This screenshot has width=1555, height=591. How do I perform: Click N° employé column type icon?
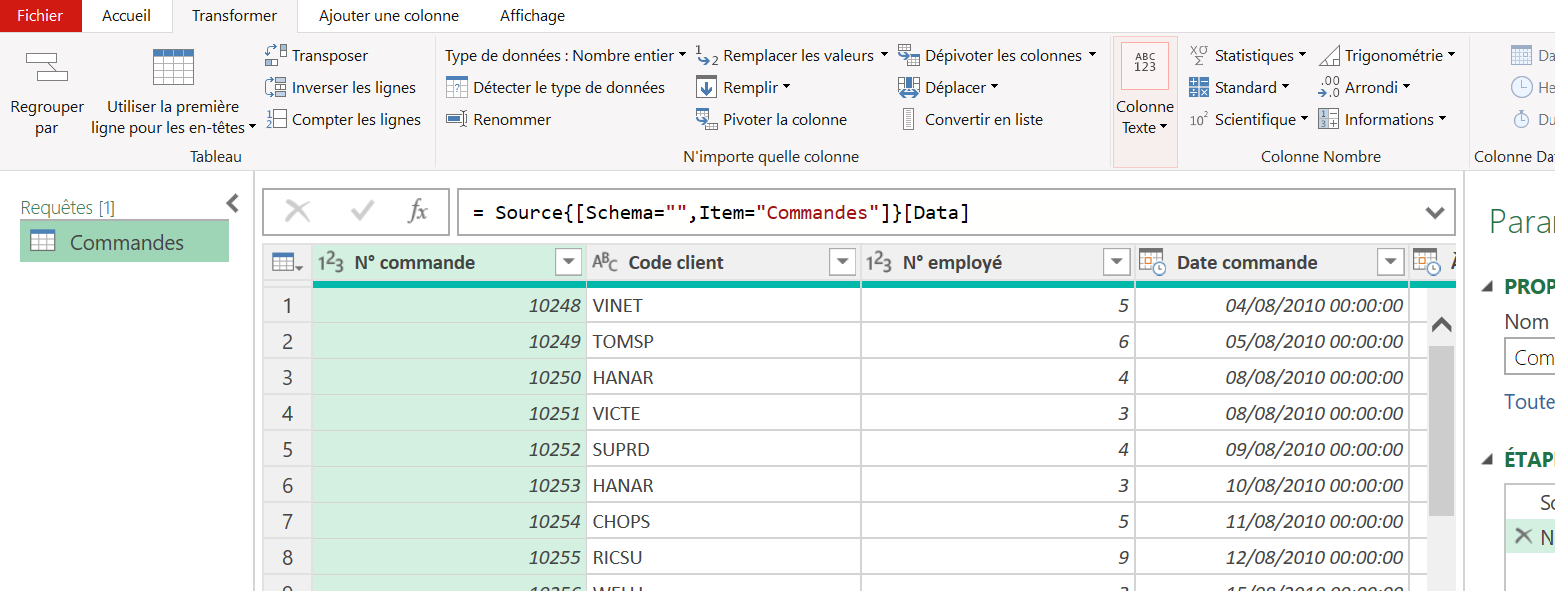(x=879, y=262)
